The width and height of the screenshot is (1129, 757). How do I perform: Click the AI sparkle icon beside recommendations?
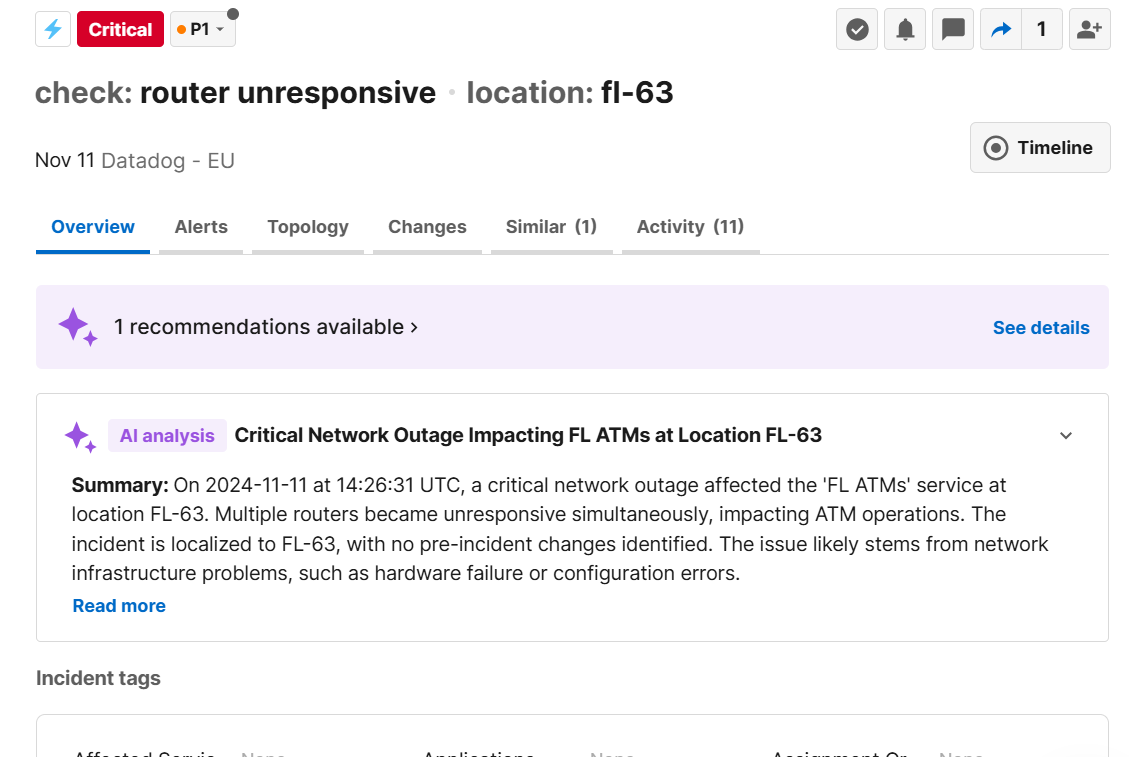(x=78, y=327)
